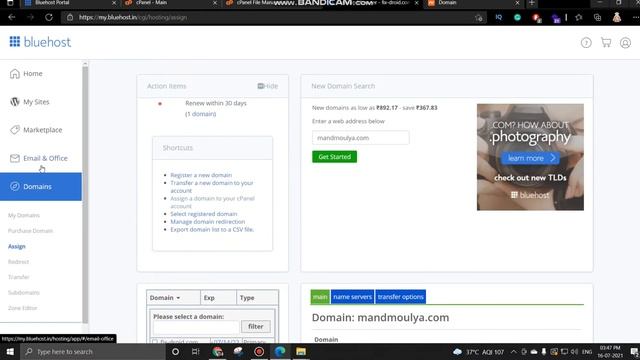Select the Domains sidebar item
Image resolution: width=640 pixels, height=360 pixels.
click(x=41, y=187)
